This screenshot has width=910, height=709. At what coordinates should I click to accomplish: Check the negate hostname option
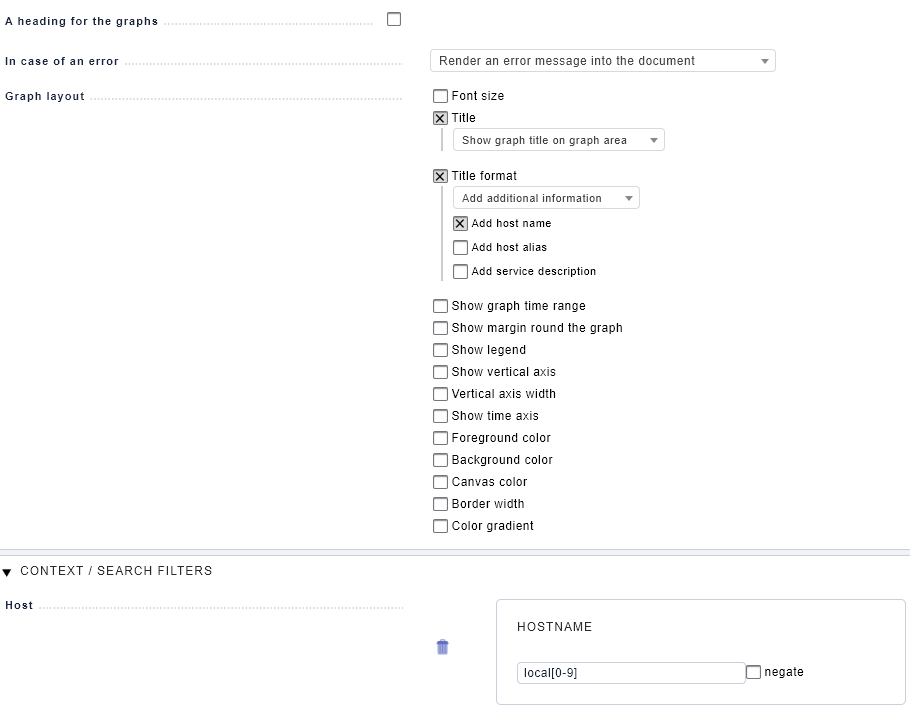pos(754,672)
